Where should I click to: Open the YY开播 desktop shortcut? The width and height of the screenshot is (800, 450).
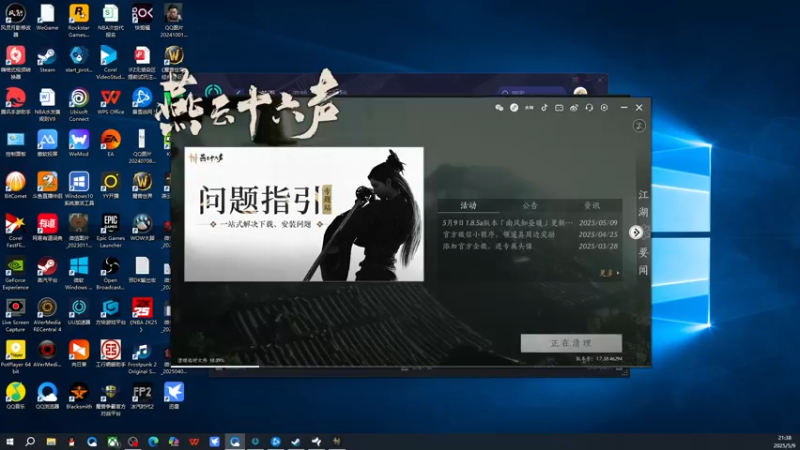[x=110, y=186]
